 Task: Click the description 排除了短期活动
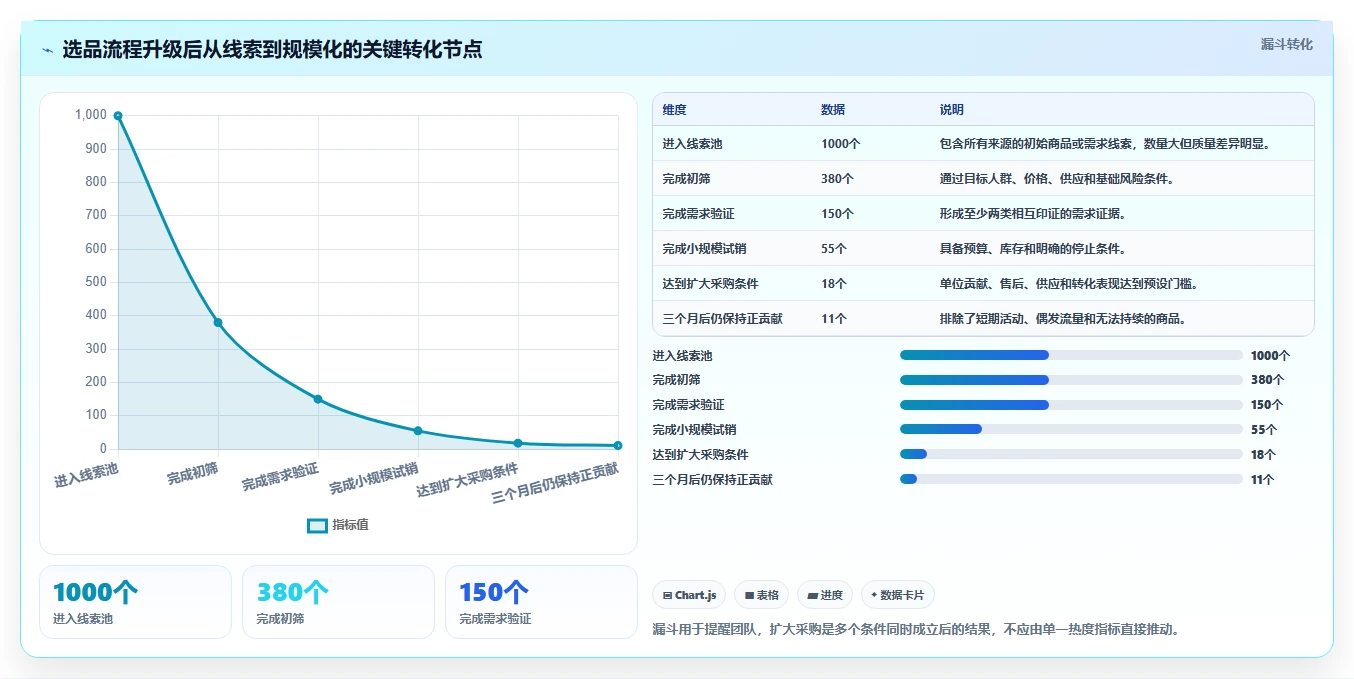[x=1063, y=319]
